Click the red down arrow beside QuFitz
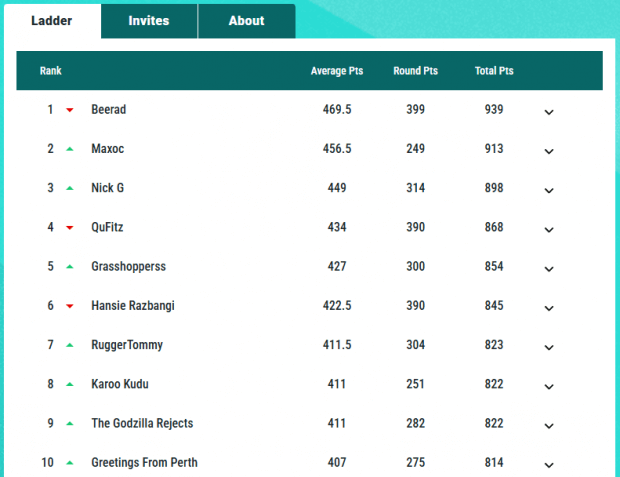Image resolution: width=620 pixels, height=477 pixels. pos(70,228)
